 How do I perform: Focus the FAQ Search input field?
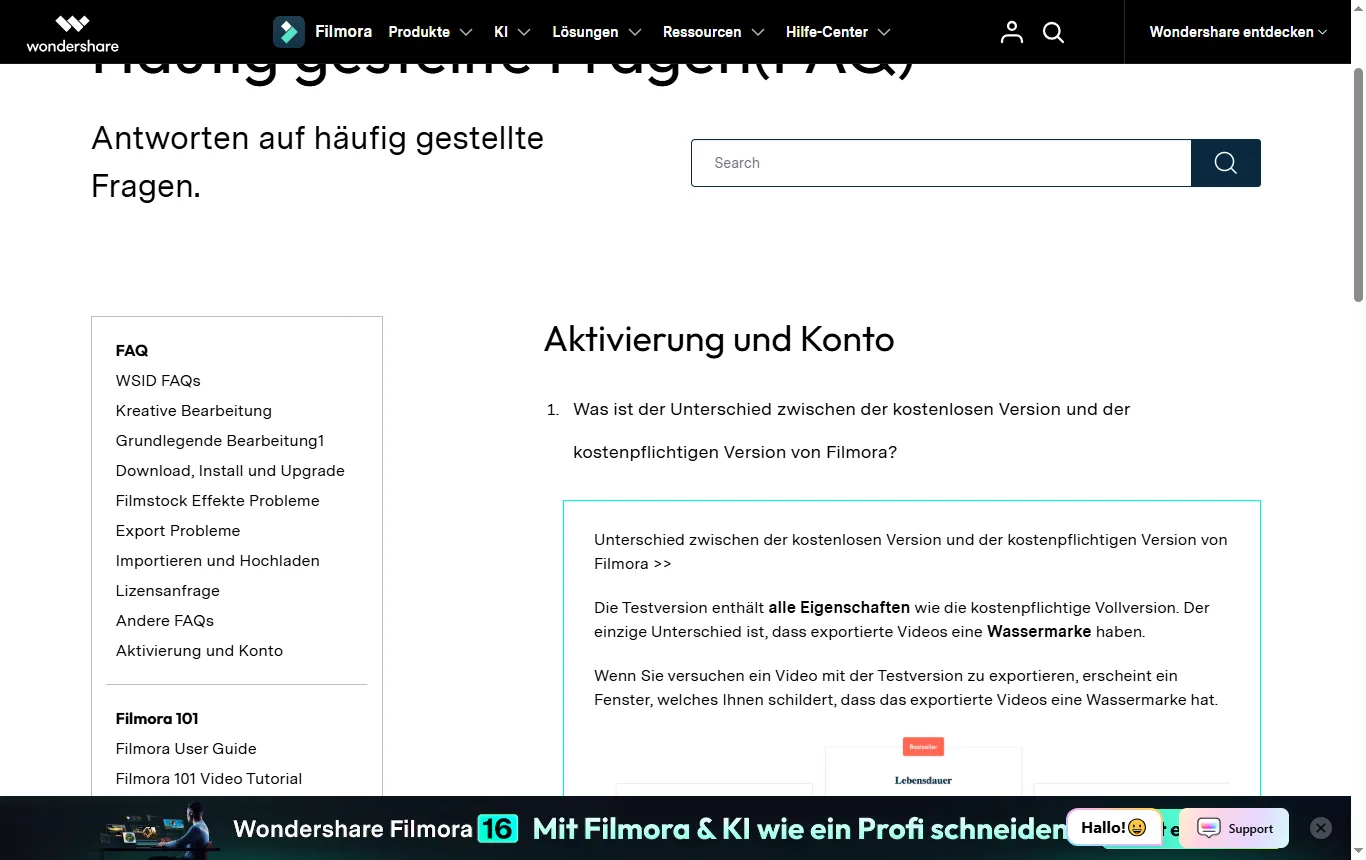941,163
